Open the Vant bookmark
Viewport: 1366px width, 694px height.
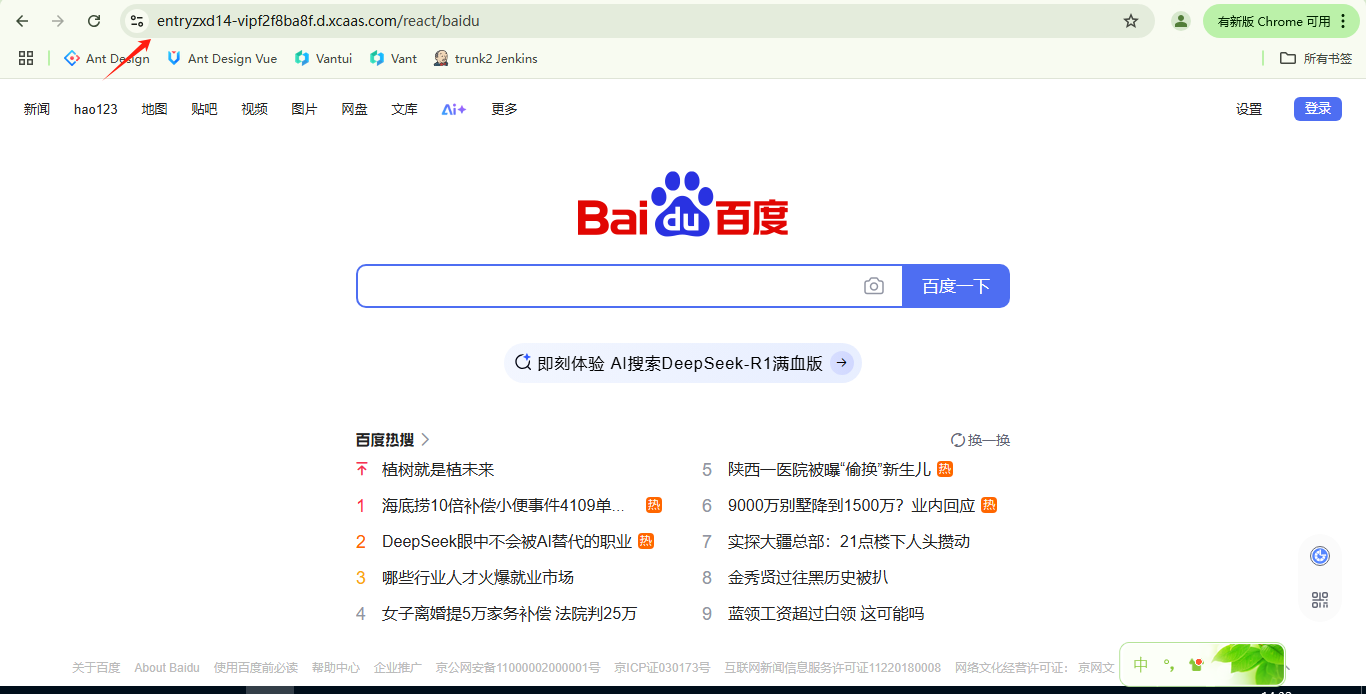(x=393, y=58)
